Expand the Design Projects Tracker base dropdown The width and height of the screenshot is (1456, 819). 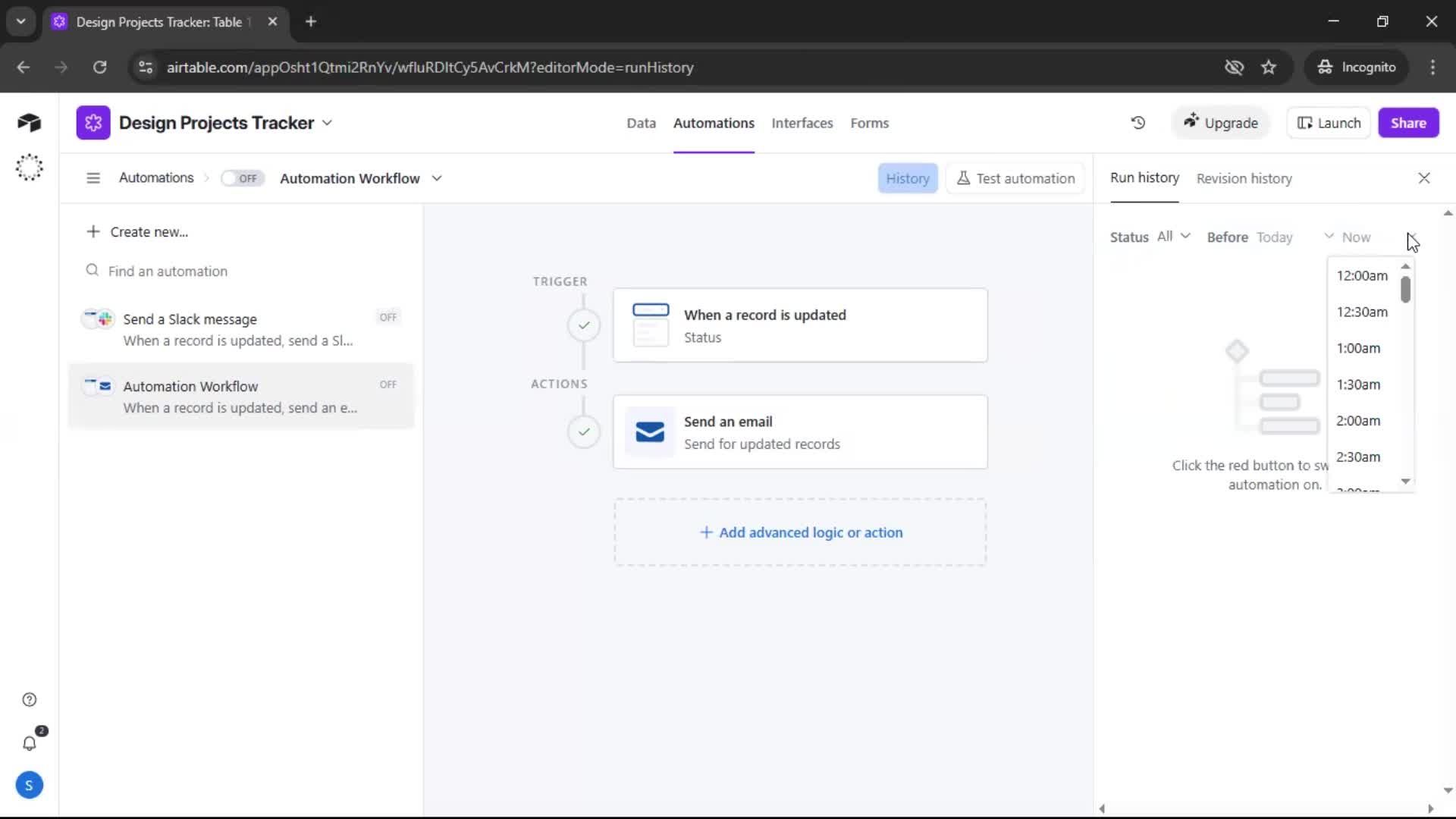(x=327, y=123)
